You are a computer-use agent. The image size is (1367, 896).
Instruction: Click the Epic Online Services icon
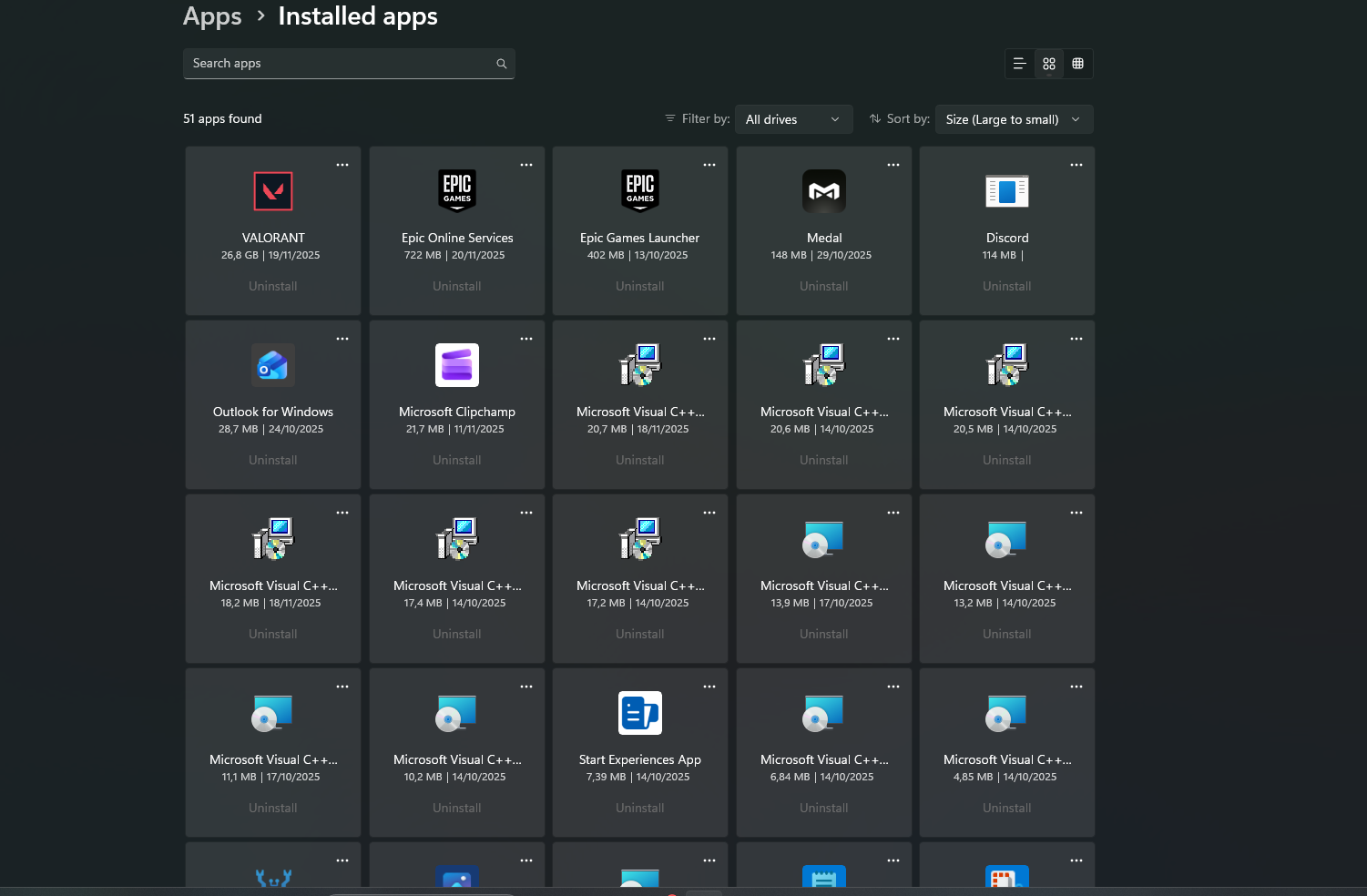point(457,191)
